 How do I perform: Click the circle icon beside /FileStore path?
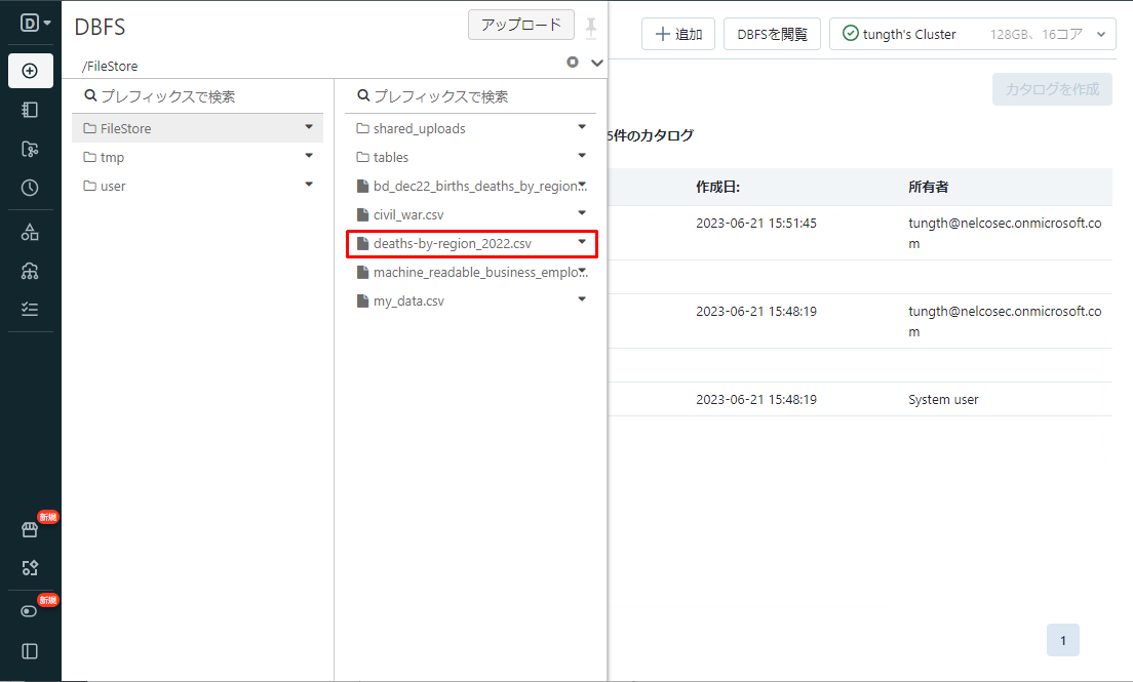click(x=572, y=62)
